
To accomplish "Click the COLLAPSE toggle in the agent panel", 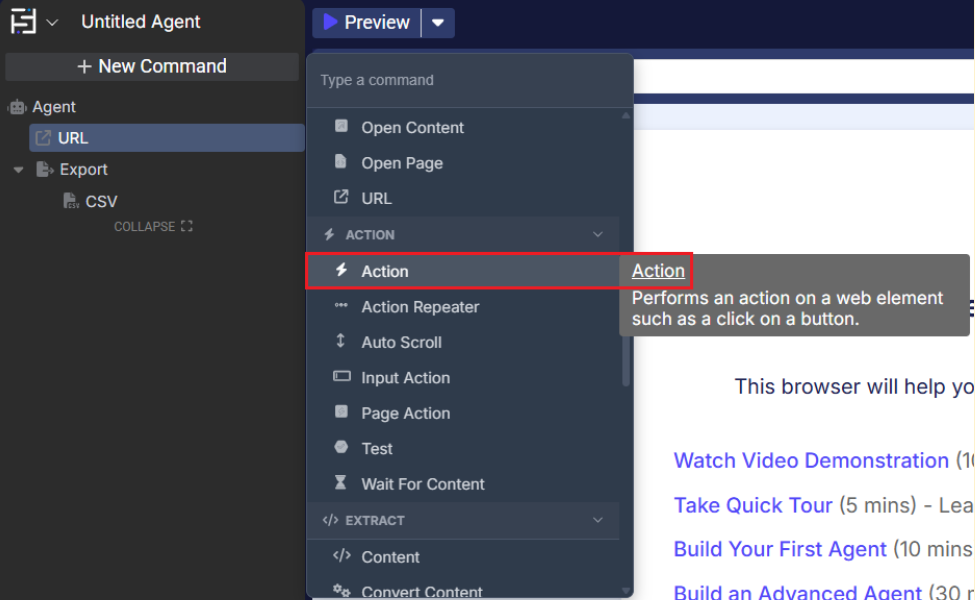I will [152, 227].
